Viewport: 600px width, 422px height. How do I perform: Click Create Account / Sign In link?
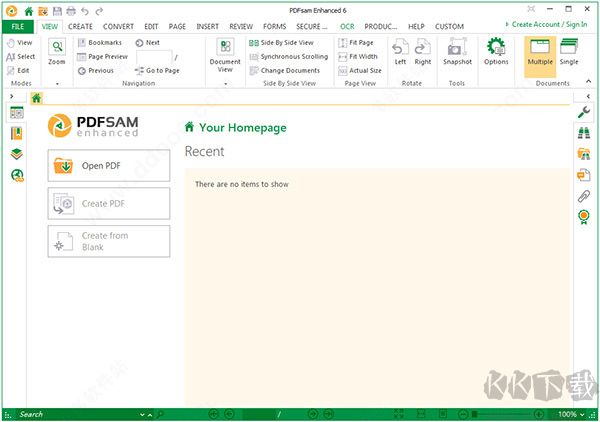click(552, 23)
